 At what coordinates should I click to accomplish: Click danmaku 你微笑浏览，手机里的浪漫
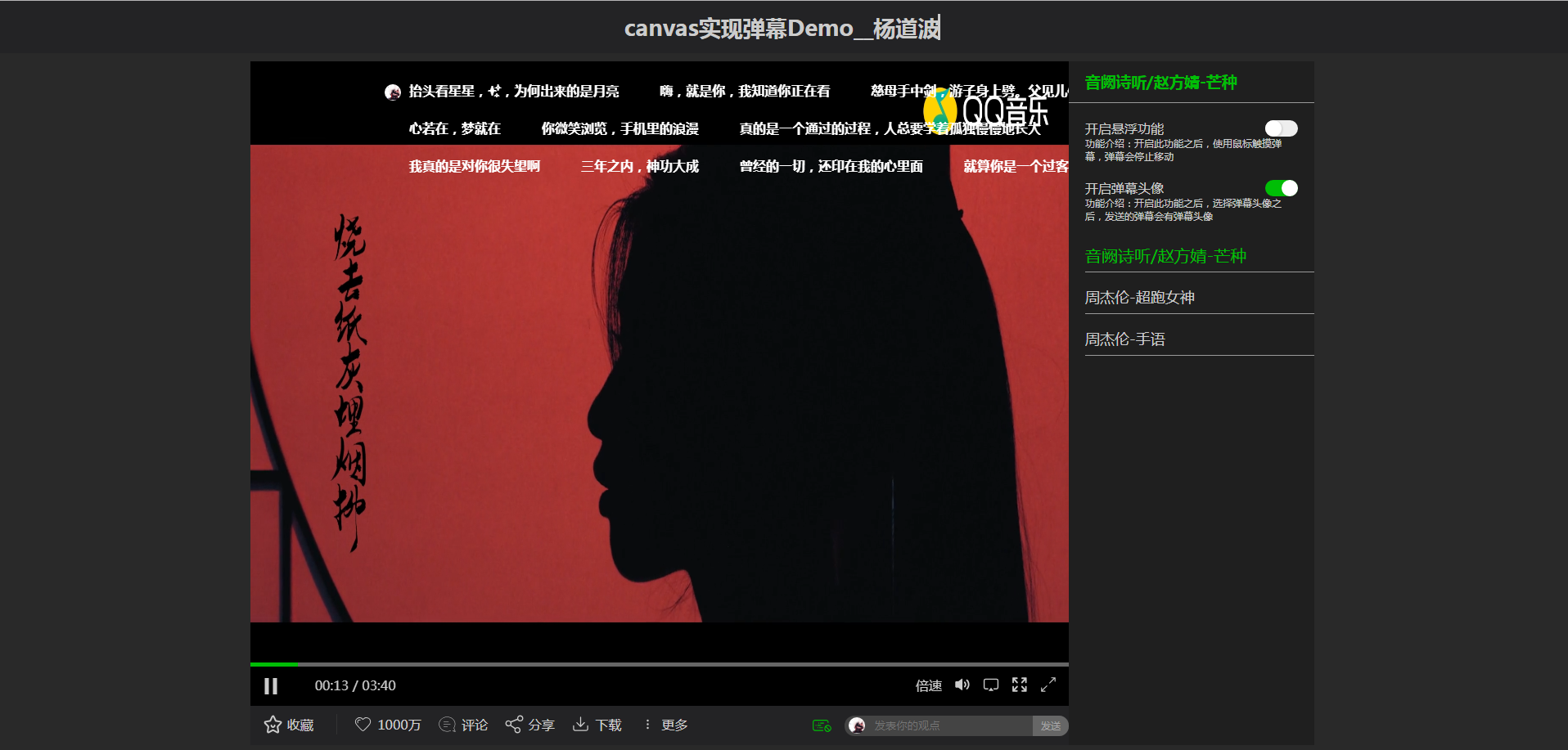[620, 128]
